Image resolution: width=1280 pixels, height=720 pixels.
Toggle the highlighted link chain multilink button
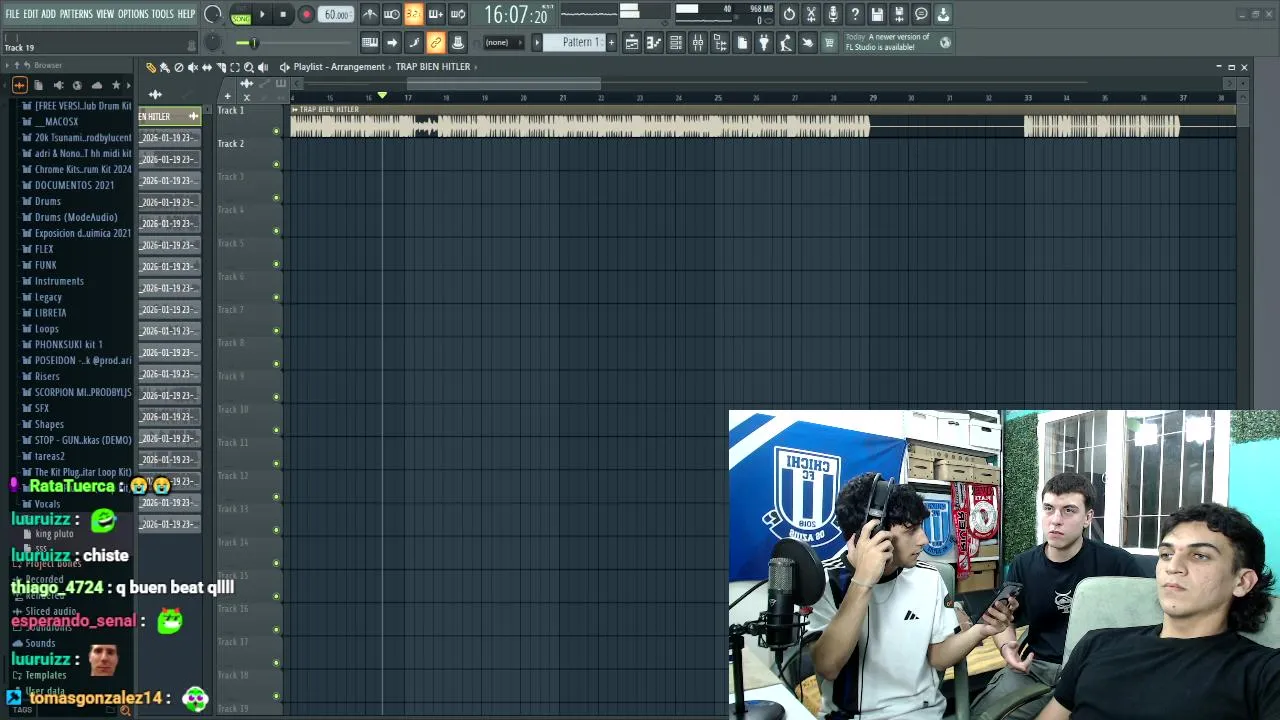pyautogui.click(x=436, y=42)
